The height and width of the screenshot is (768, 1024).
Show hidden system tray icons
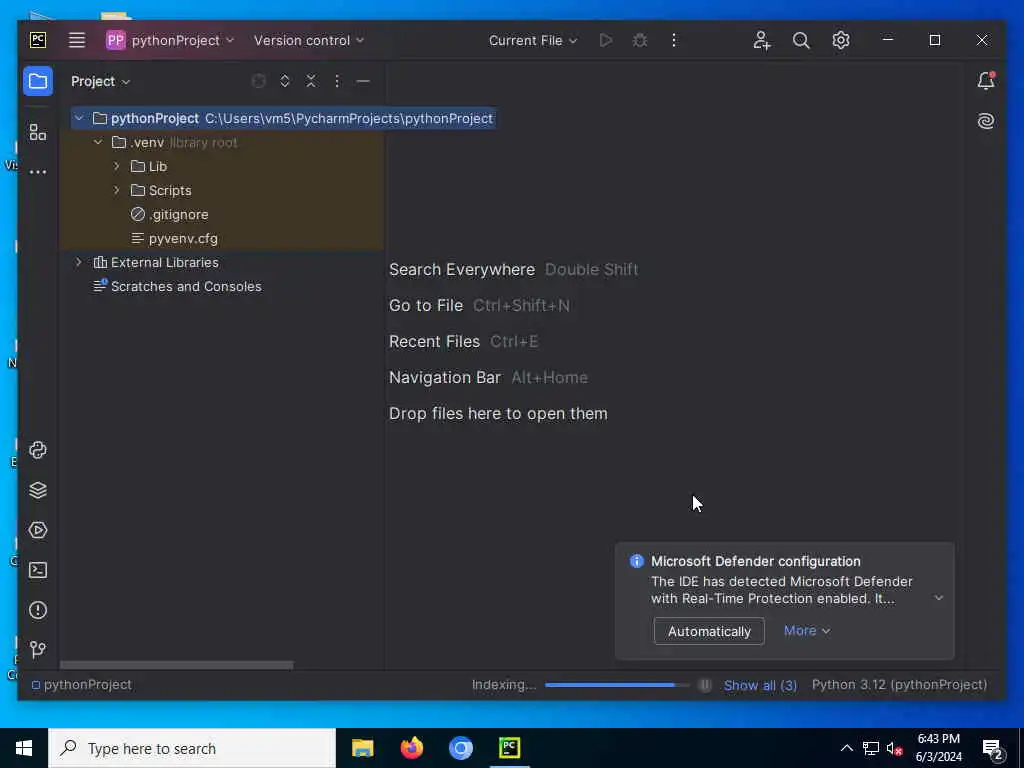coord(846,748)
